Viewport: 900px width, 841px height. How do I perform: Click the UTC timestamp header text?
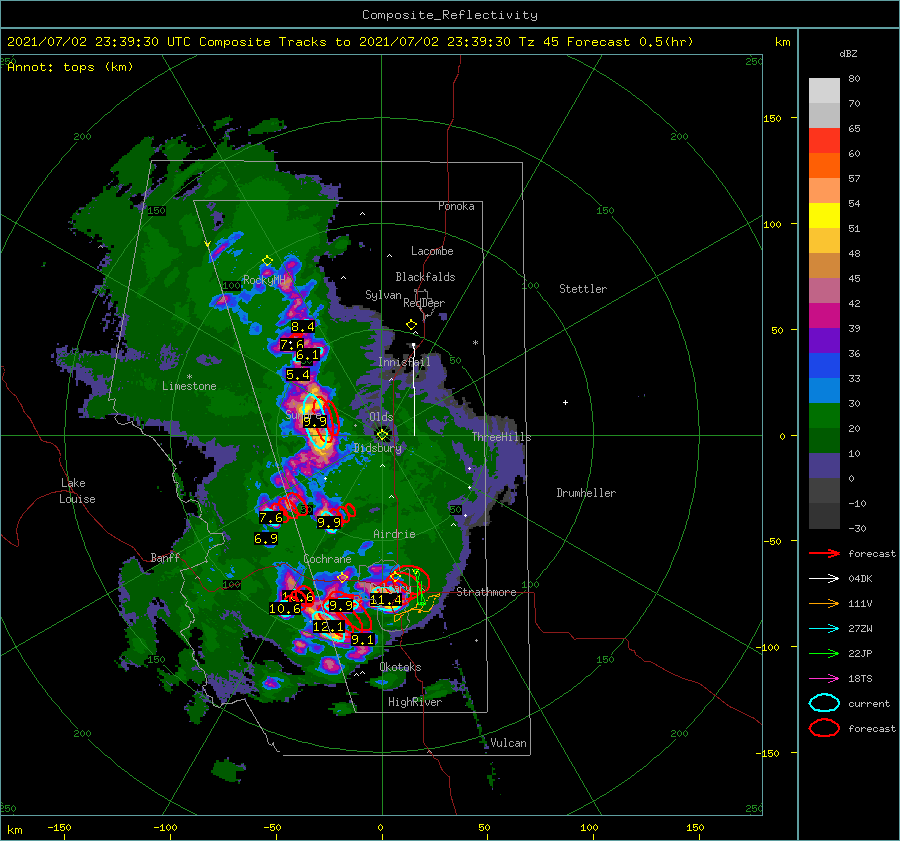point(350,42)
